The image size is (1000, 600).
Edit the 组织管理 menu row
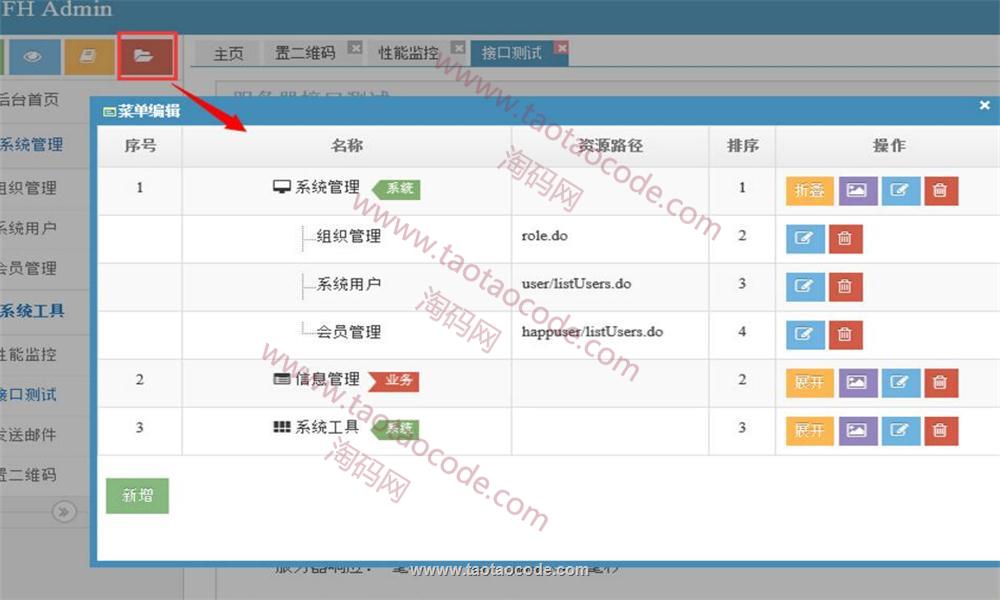[804, 238]
